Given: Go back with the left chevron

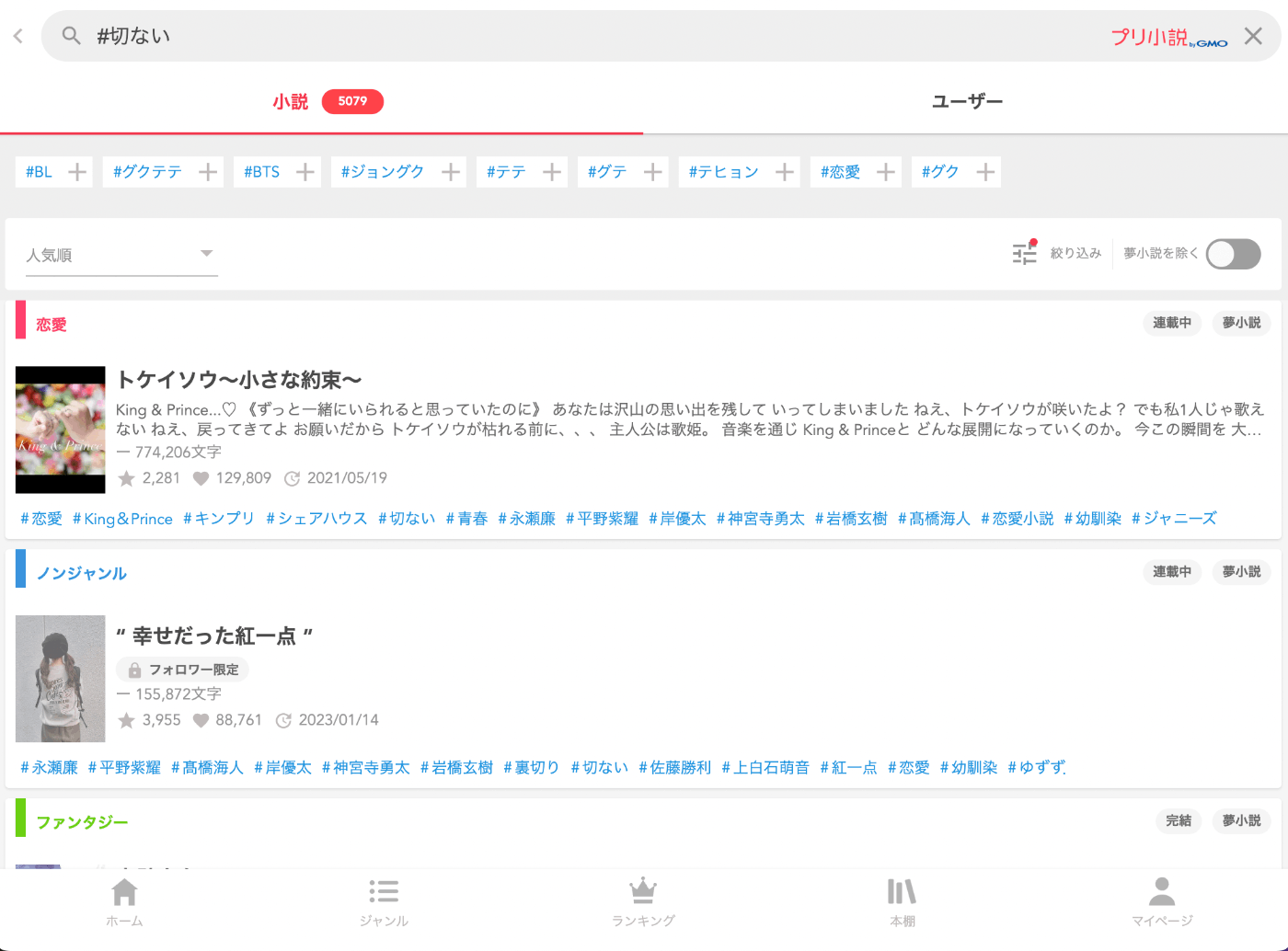Looking at the screenshot, I should pyautogui.click(x=17, y=36).
